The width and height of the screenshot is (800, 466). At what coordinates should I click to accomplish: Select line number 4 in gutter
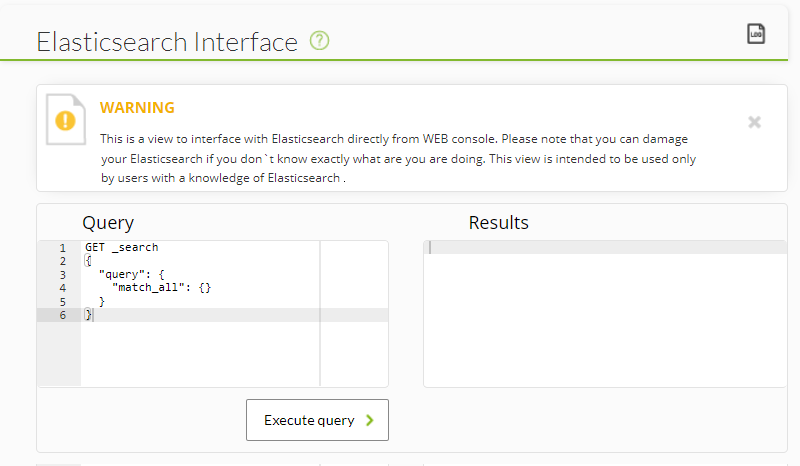pyautogui.click(x=62, y=288)
